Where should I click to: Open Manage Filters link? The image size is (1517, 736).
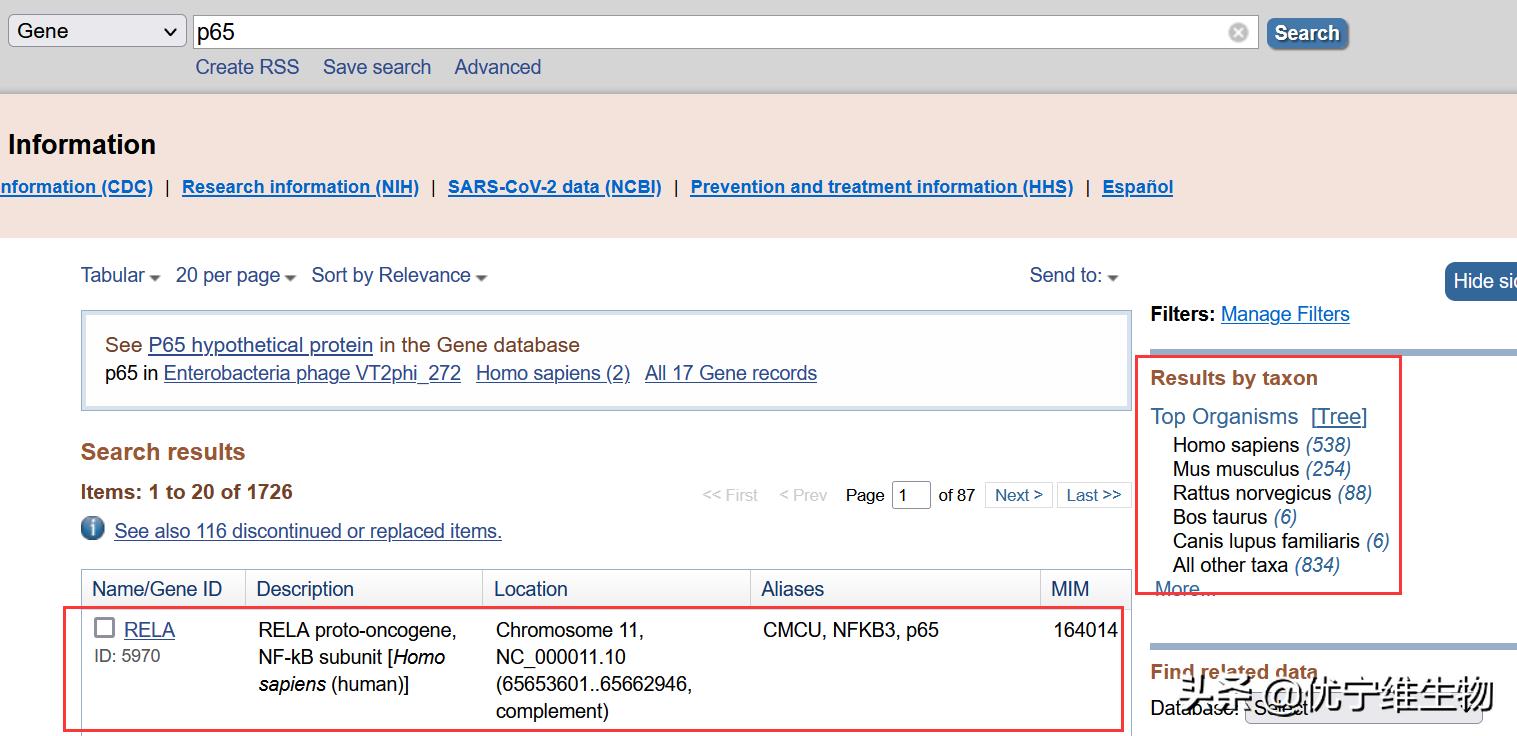[1285, 314]
